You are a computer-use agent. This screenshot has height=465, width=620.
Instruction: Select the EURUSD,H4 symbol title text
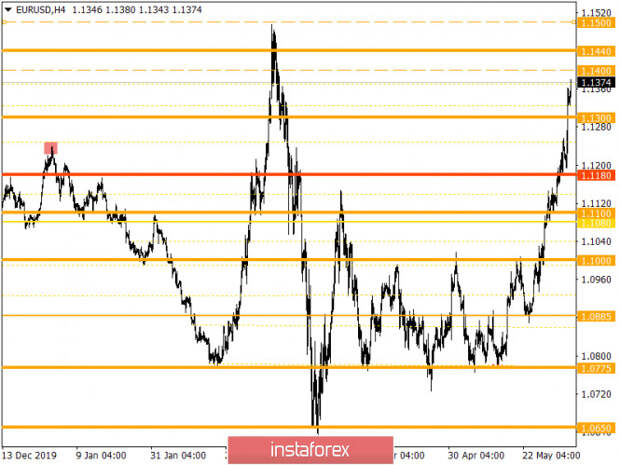click(x=40, y=9)
